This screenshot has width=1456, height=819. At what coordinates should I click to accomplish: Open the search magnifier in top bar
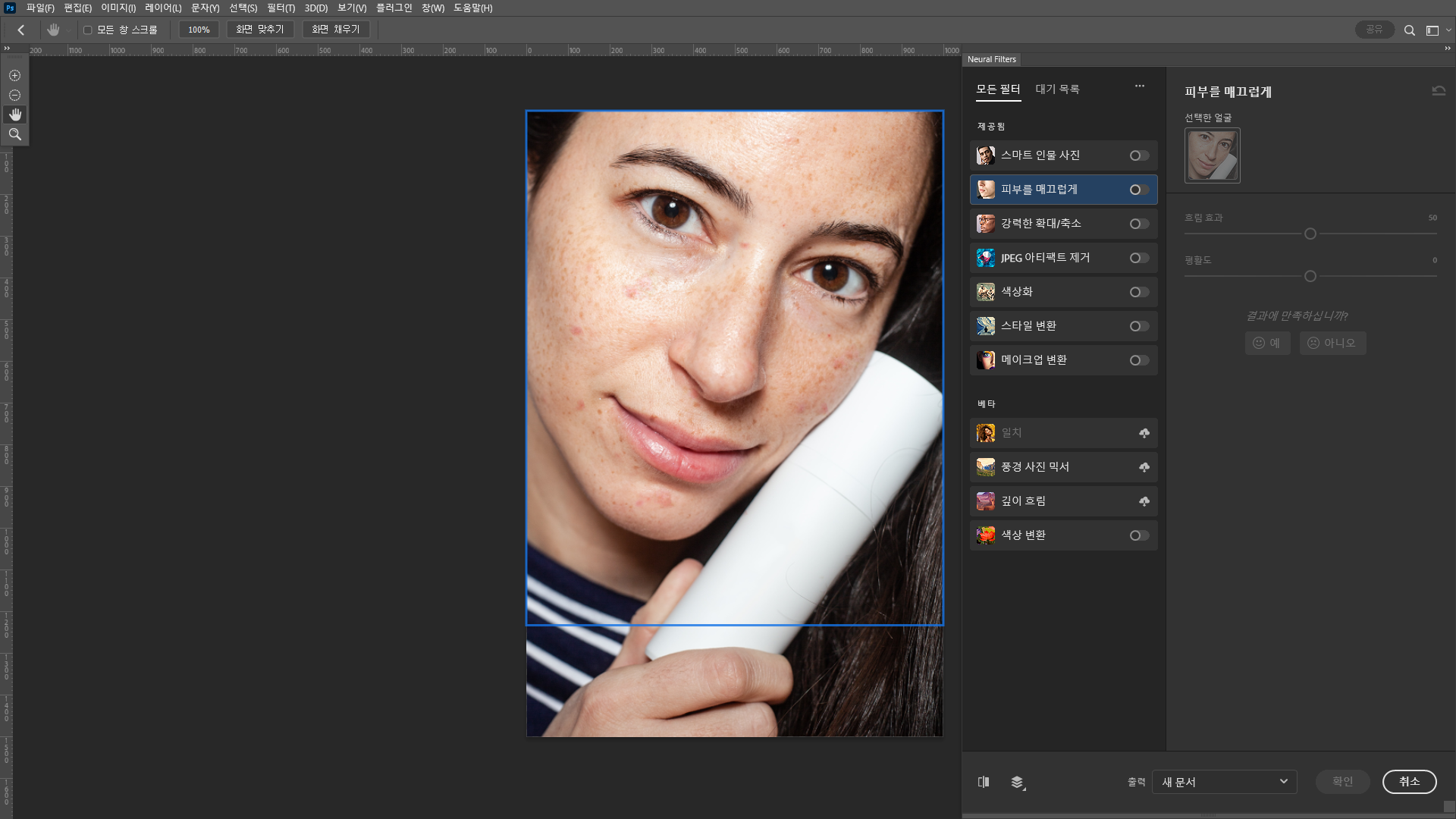pyautogui.click(x=1409, y=30)
